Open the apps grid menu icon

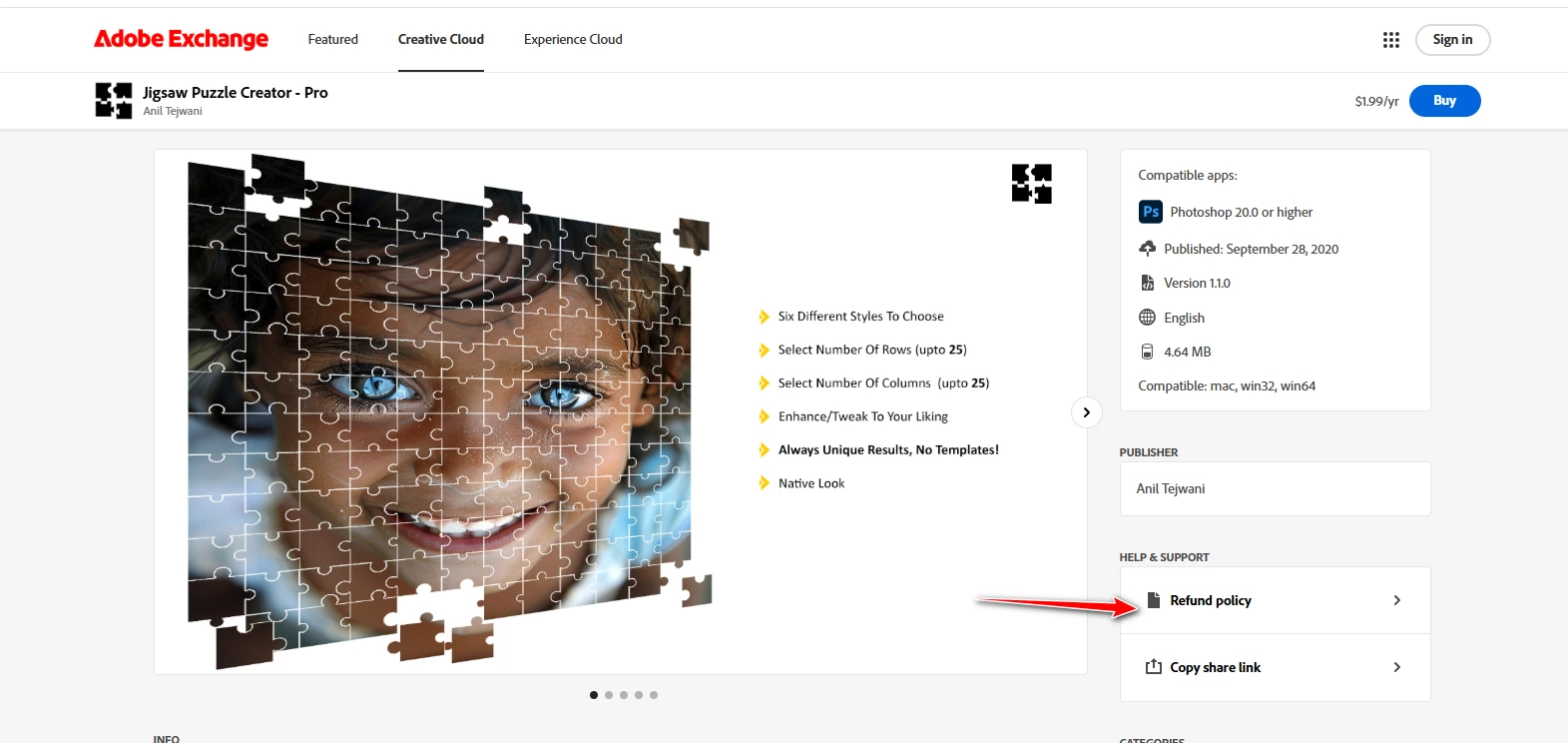[1391, 40]
